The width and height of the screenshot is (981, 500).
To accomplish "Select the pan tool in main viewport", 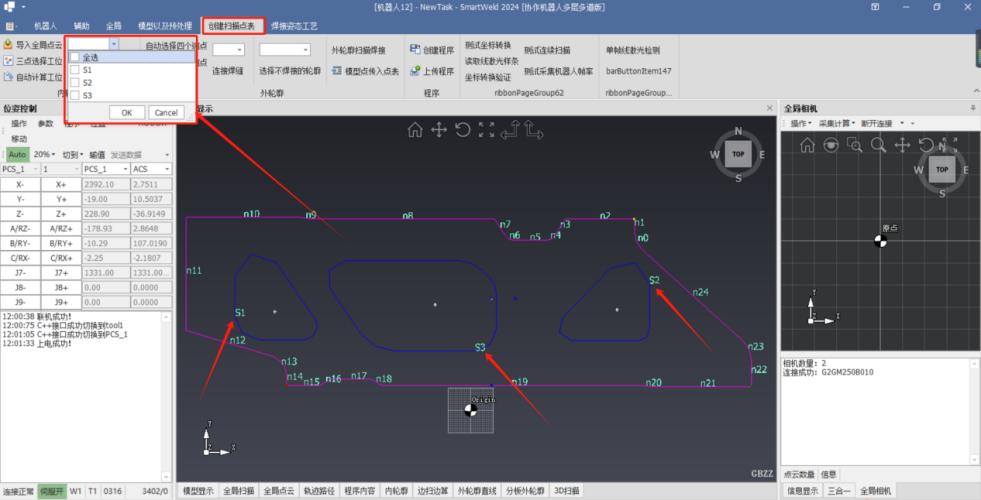I will (x=438, y=129).
